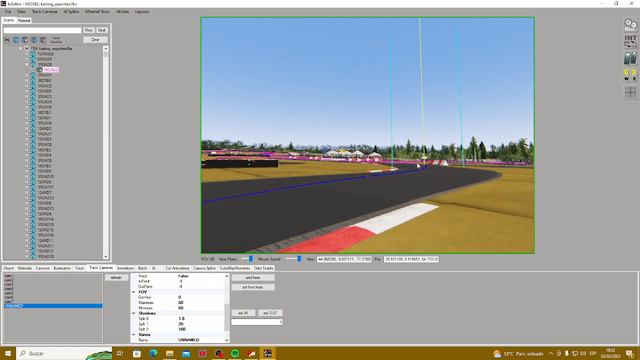Screen dimensions: 640x360
Task: Collapse the Shadows section in the property grid
Action: [133, 313]
